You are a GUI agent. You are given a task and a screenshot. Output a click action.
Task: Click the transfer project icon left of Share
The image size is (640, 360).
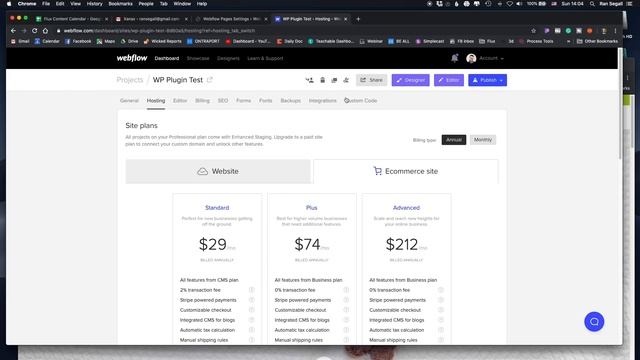(346, 80)
